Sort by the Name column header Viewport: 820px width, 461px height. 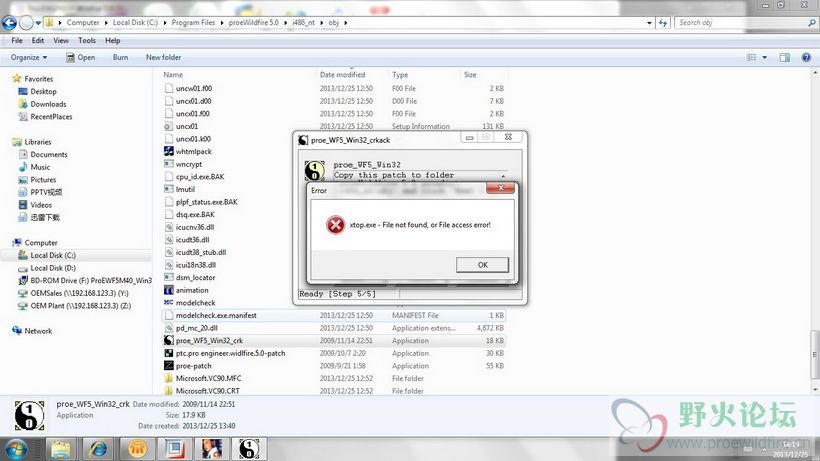(x=173, y=75)
